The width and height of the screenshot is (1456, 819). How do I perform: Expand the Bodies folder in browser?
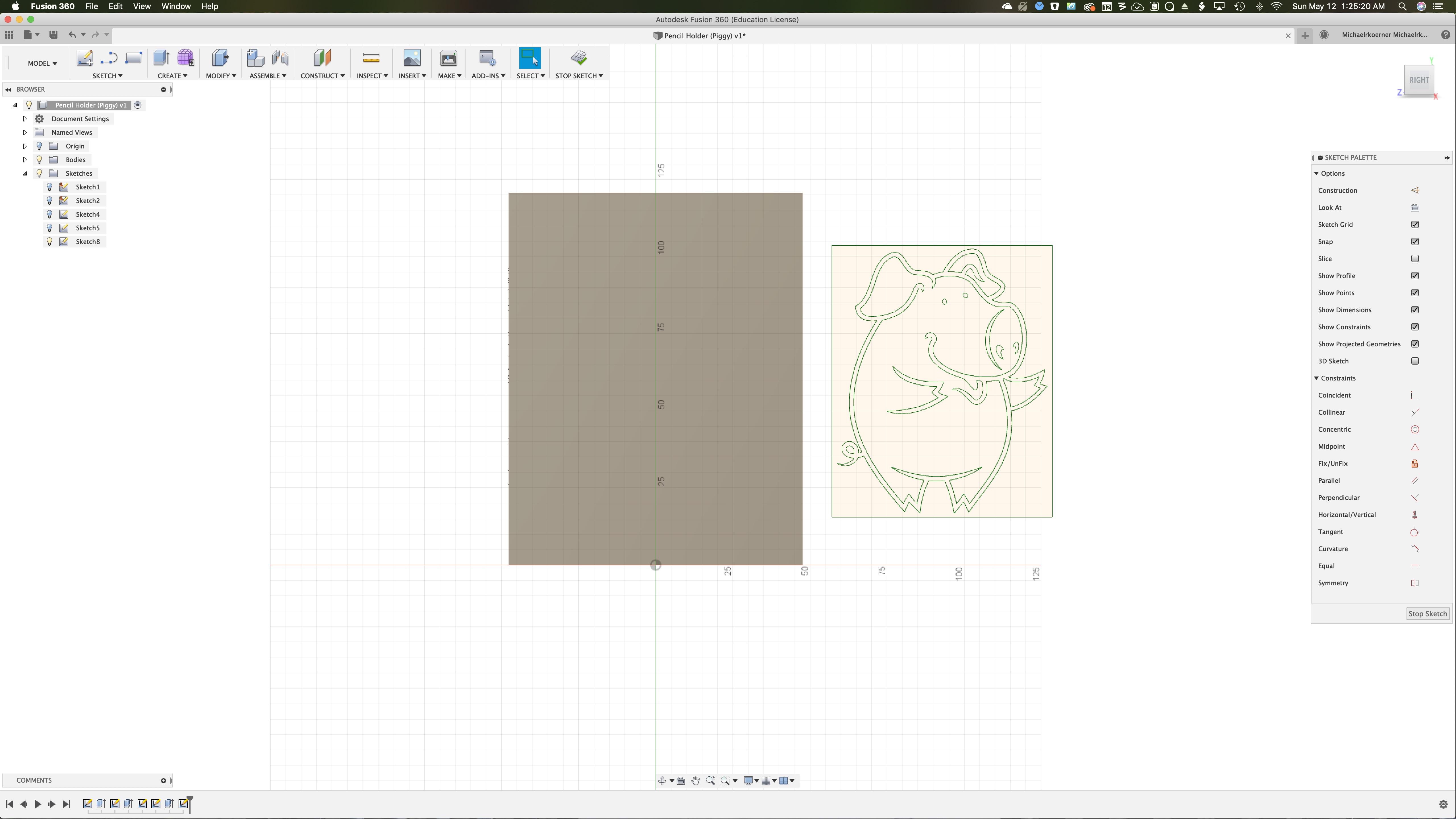(25, 160)
